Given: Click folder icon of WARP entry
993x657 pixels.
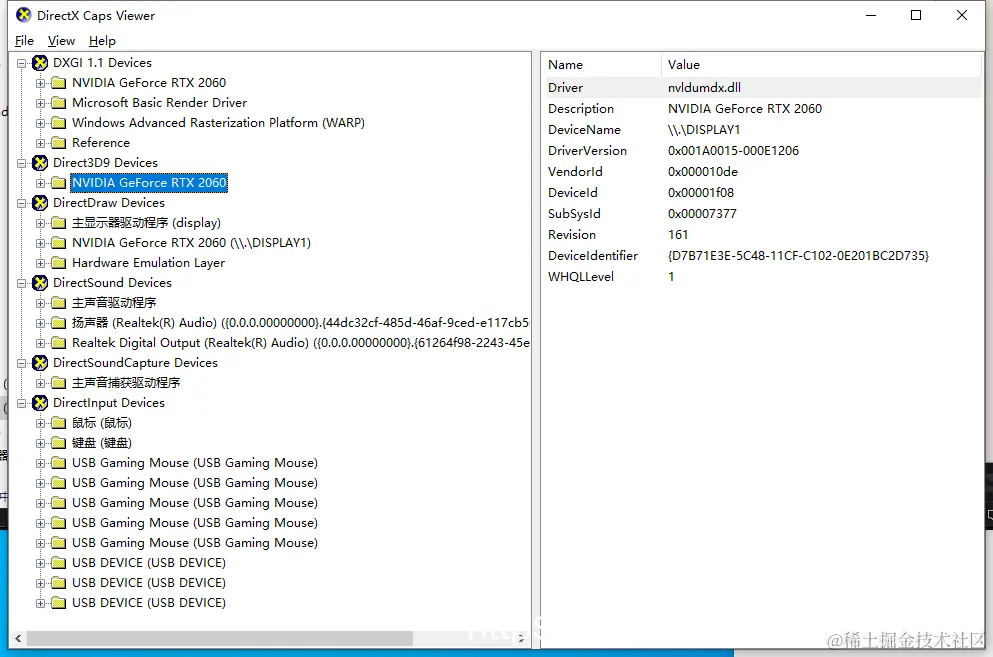Looking at the screenshot, I should [x=58, y=123].
